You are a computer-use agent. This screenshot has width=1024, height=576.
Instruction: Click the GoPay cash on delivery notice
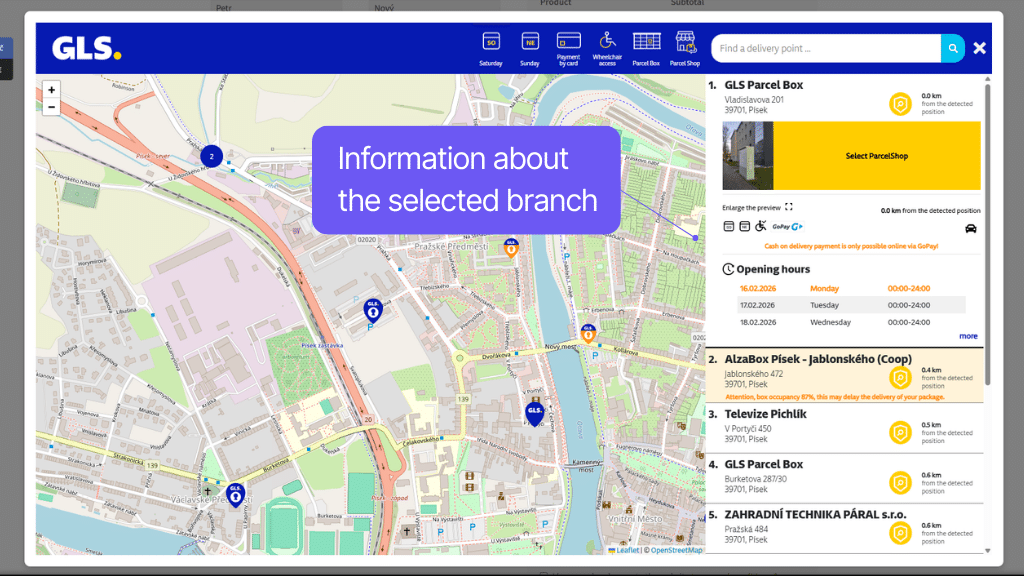pos(851,246)
